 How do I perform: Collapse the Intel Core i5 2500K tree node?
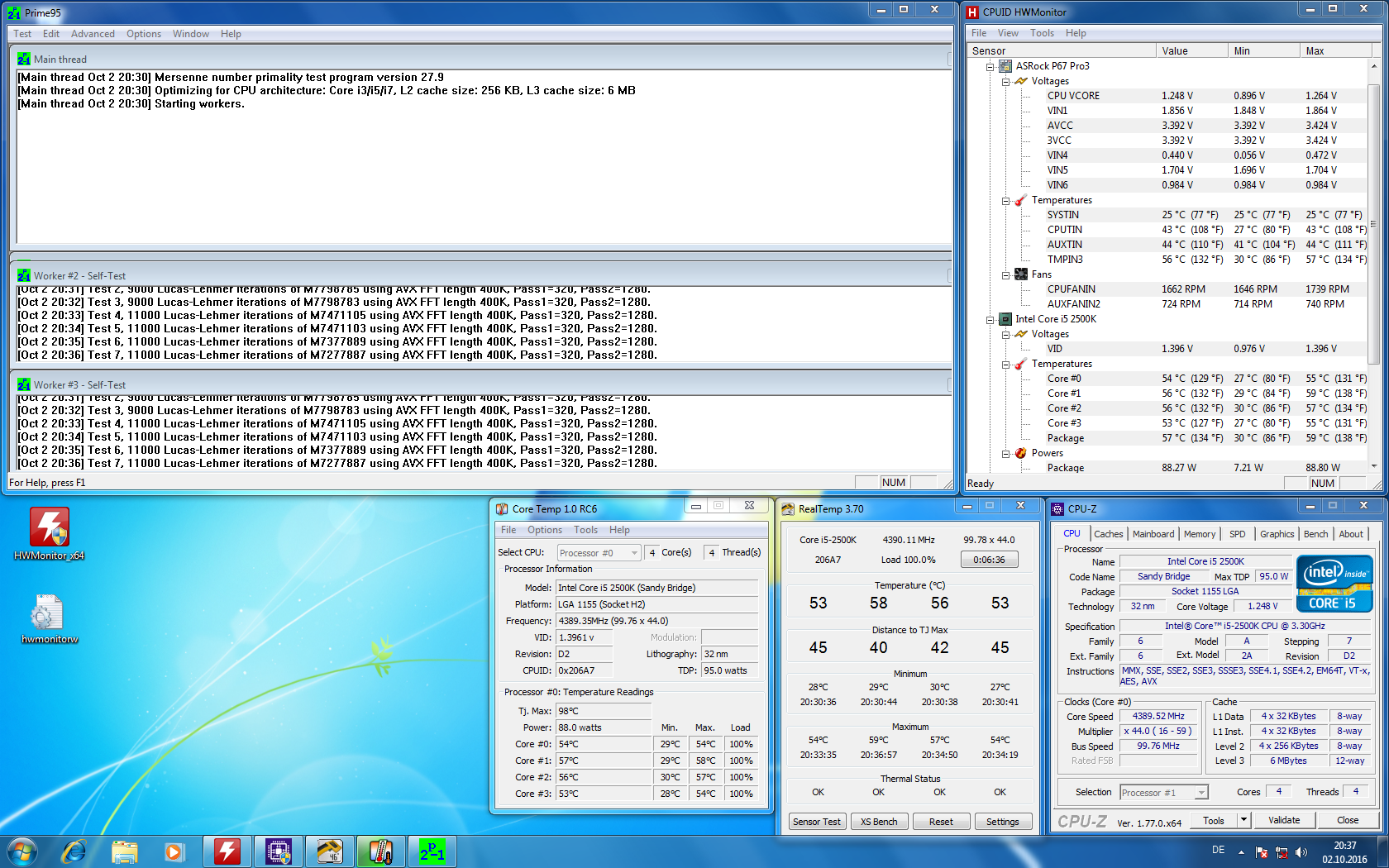[x=990, y=319]
